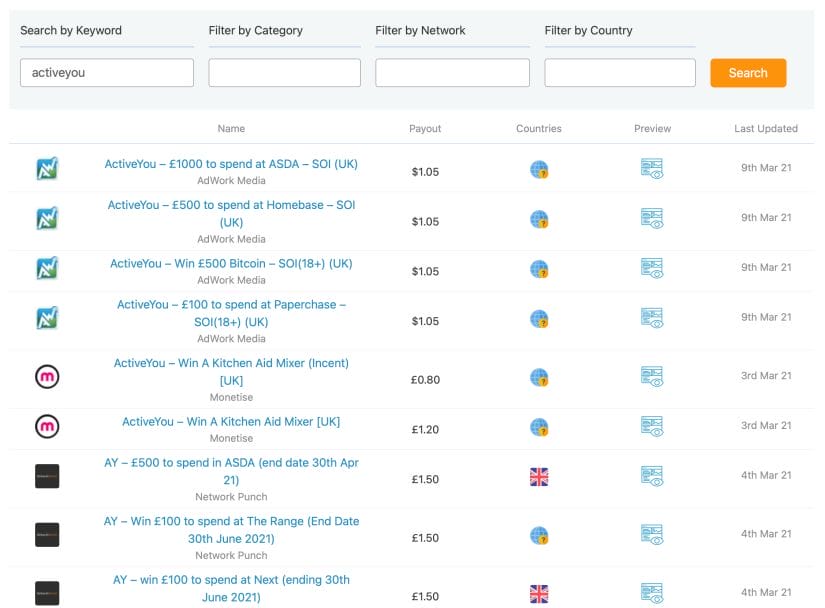This screenshot has width=825, height=608.
Task: Click 9th Mar 21 date in Homebase row
Action: coord(766,218)
